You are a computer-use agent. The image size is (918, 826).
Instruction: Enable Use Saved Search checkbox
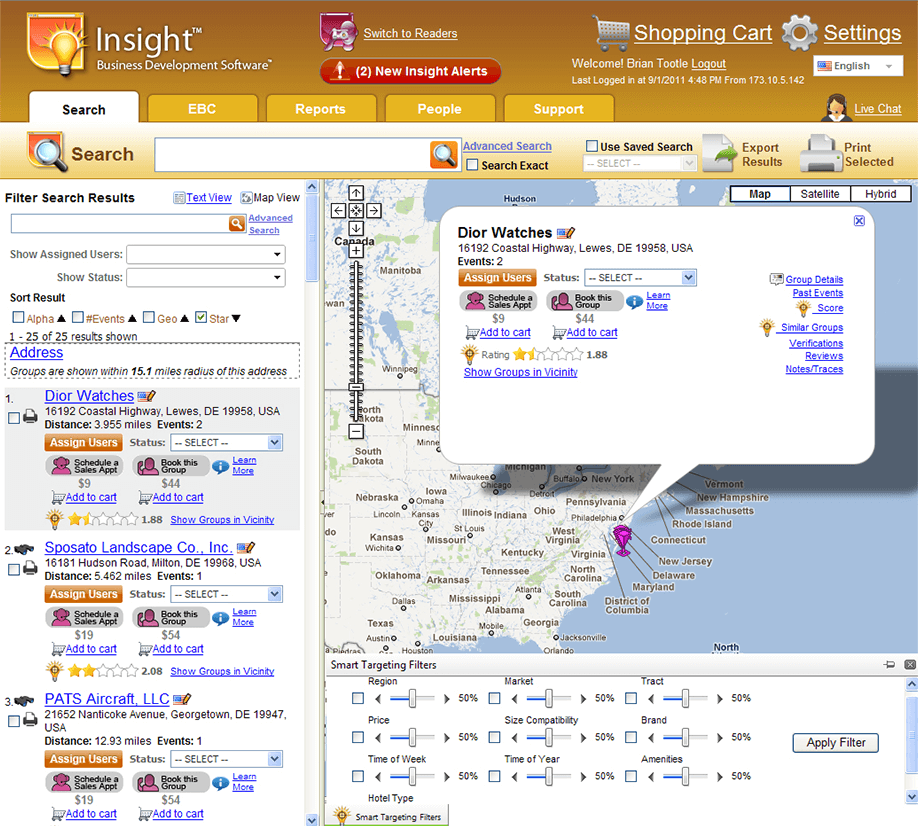coord(592,146)
